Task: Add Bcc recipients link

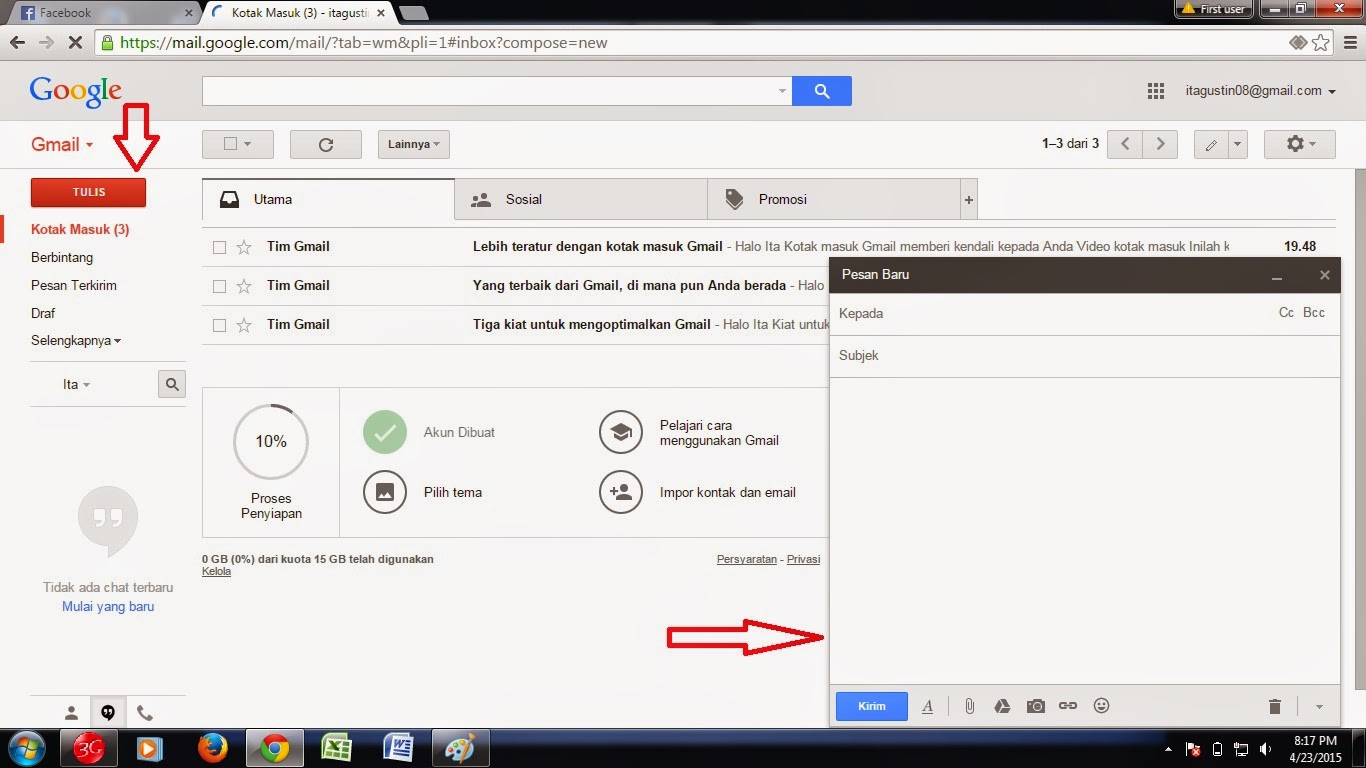Action: 1314,313
